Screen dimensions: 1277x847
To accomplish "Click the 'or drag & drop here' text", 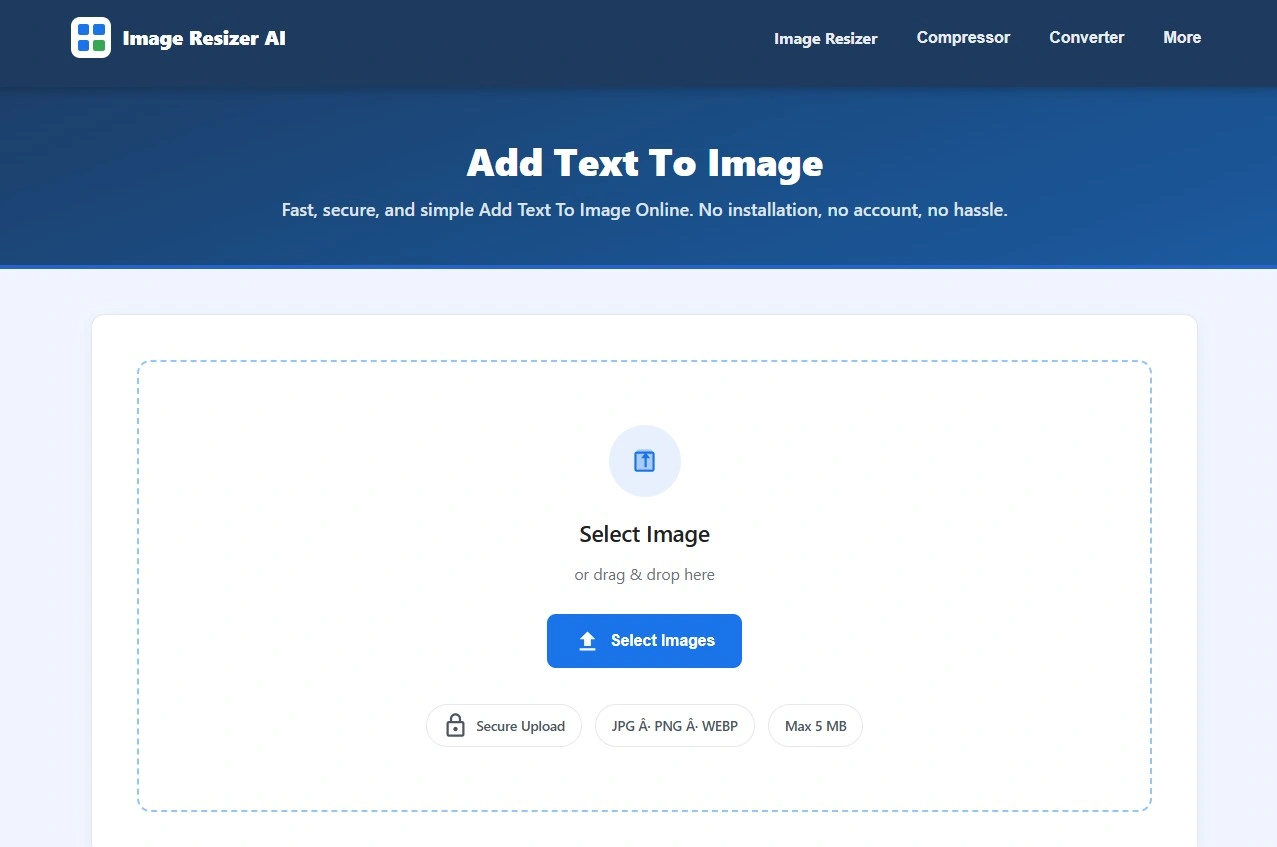I will tap(645, 575).
